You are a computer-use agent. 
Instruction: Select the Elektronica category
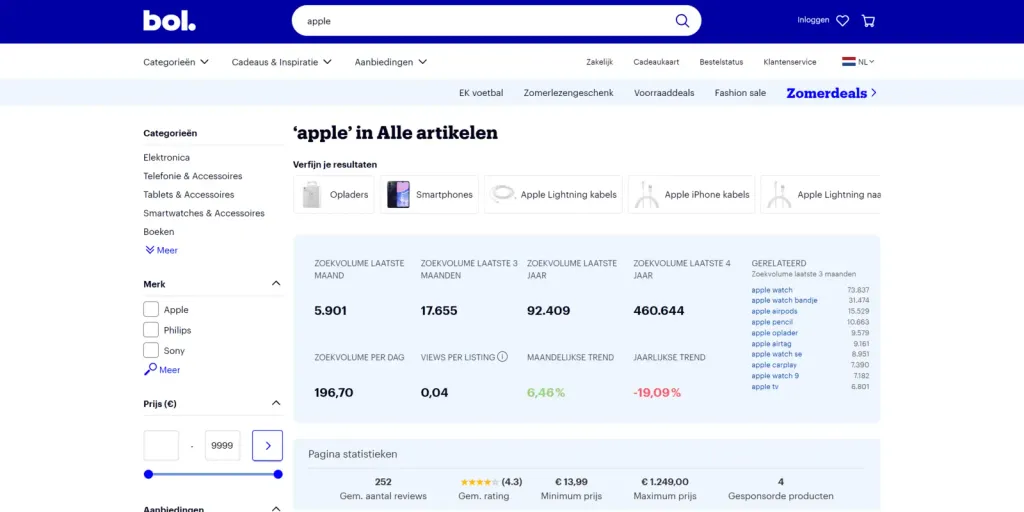pos(167,157)
